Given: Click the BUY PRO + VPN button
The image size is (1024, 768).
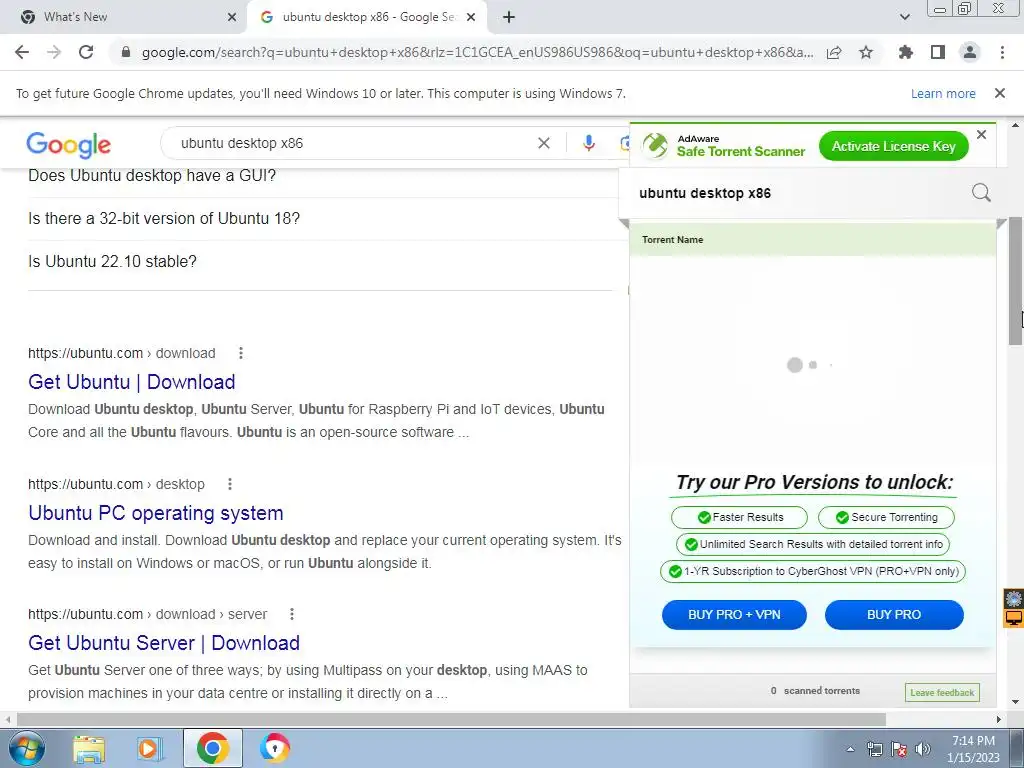Looking at the screenshot, I should (734, 615).
